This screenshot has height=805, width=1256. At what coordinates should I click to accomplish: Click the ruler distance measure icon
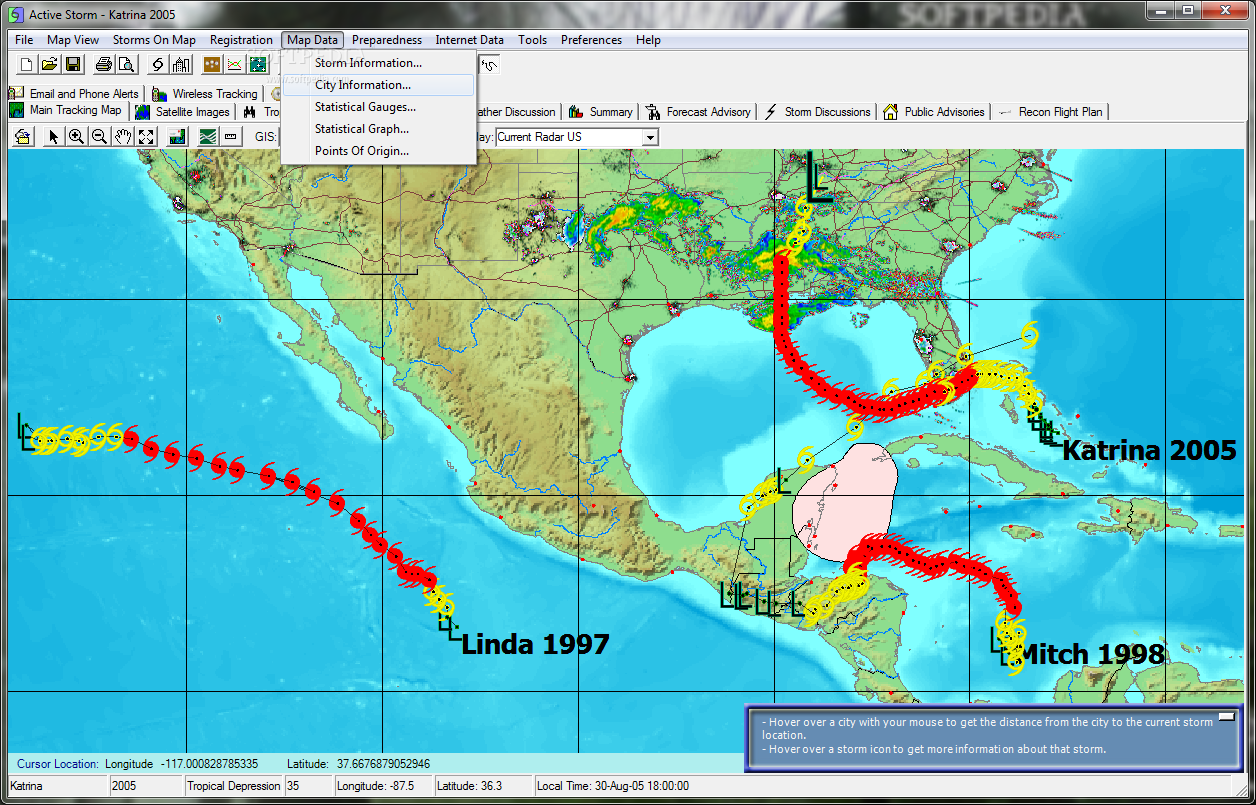[231, 137]
